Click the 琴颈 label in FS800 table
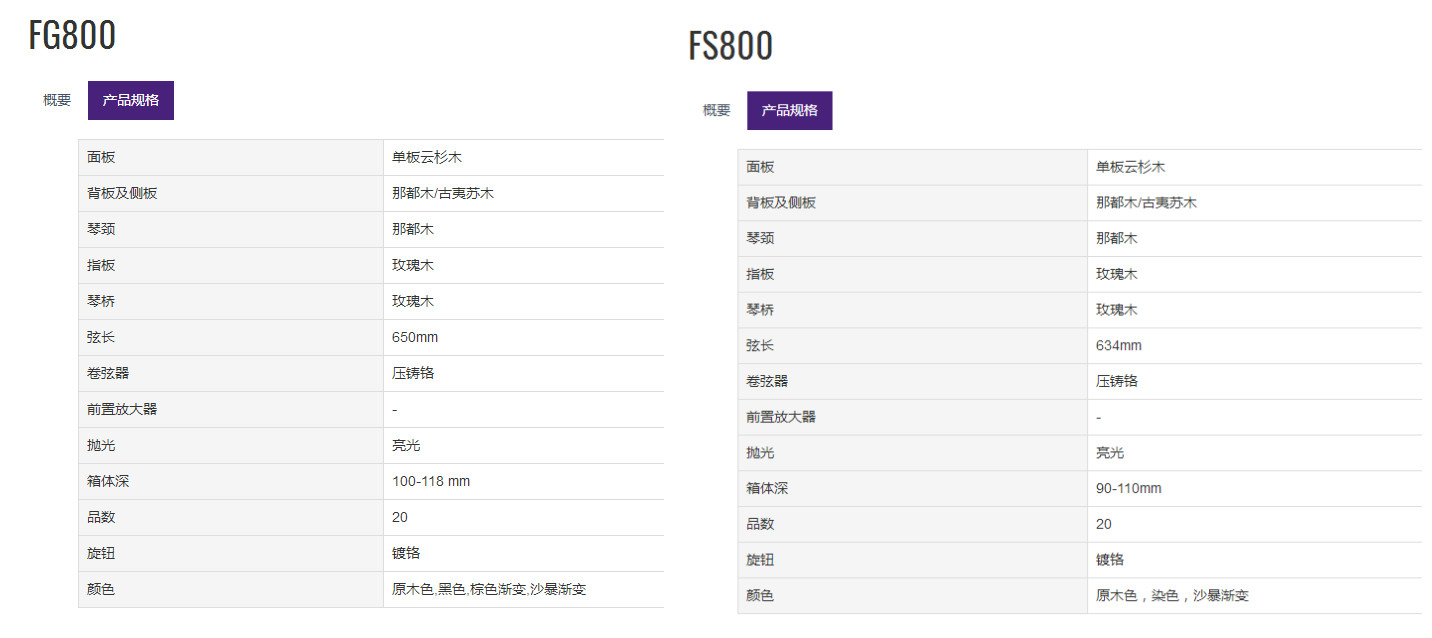The width and height of the screenshot is (1432, 638). [760, 238]
